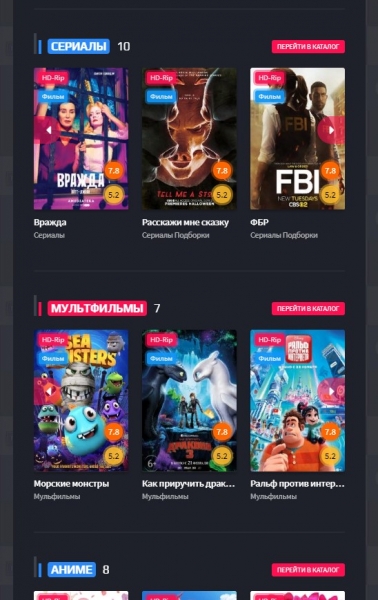Open the Сериалы section heading
The image size is (378, 600).
click(x=78, y=46)
